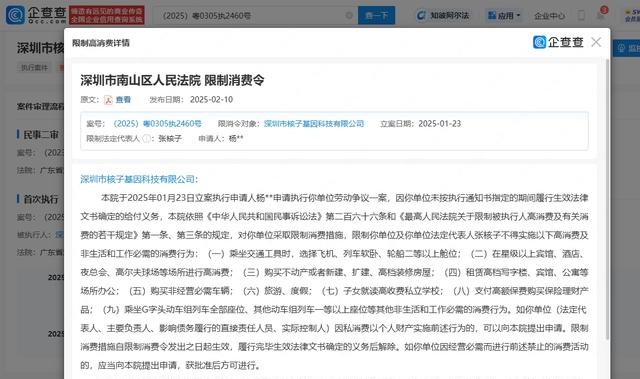Image resolution: width=640 pixels, height=379 pixels.
Task: Click the dialog's vertical scrollbar
Action: pos(607,200)
